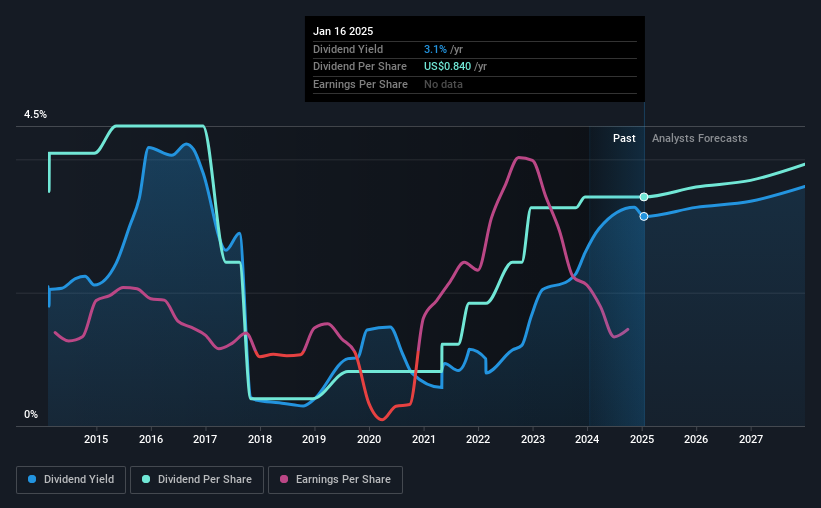Click the 2022 x-axis year label
This screenshot has width=821, height=508.
click(x=478, y=439)
